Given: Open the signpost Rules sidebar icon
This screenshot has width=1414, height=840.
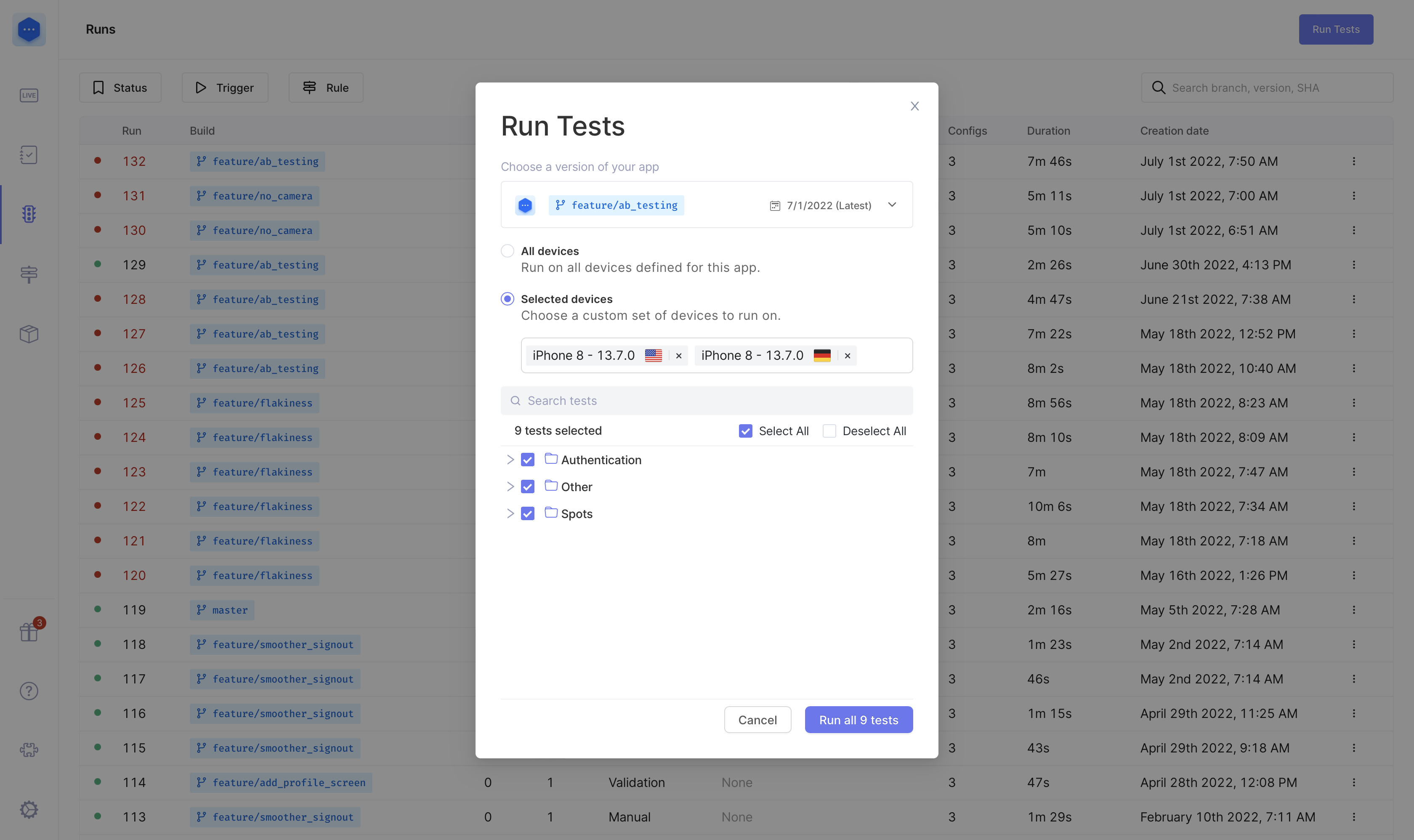Looking at the screenshot, I should tap(29, 274).
